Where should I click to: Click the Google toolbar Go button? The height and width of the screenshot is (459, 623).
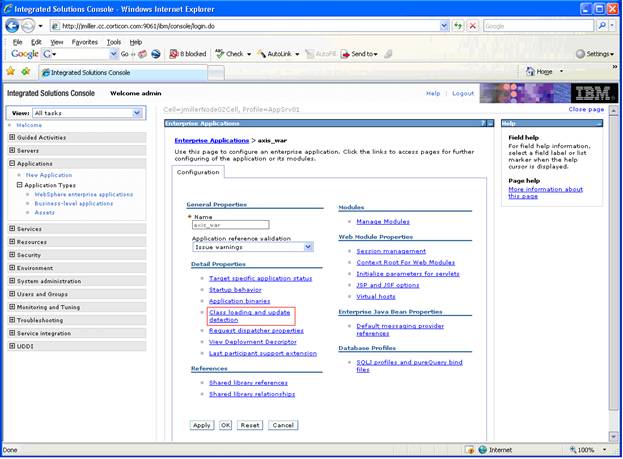pyautogui.click(x=124, y=54)
